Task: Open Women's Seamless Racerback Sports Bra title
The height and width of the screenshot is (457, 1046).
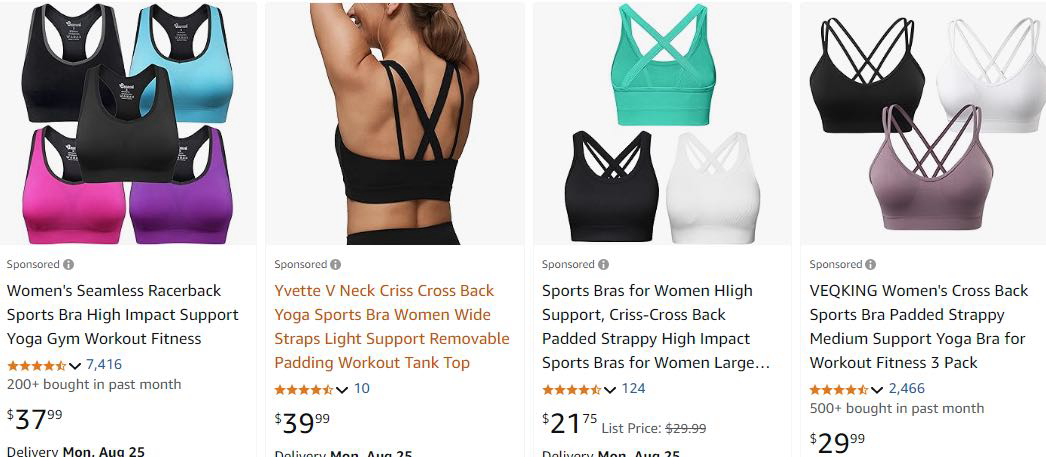Action: 123,315
